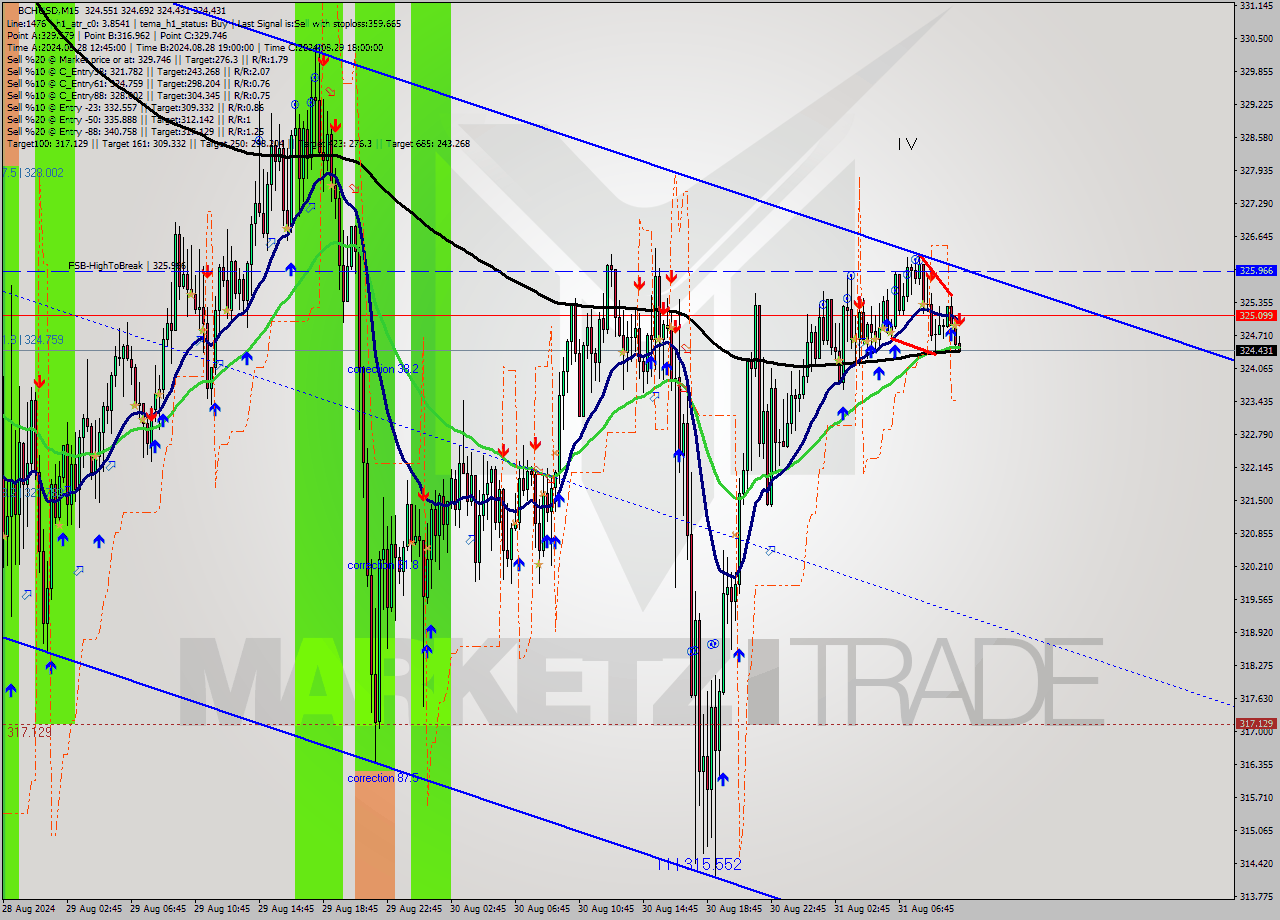Image resolution: width=1280 pixels, height=920 pixels.
Task: Click the '30 Aug 10:45' time label
Action: 606,909
